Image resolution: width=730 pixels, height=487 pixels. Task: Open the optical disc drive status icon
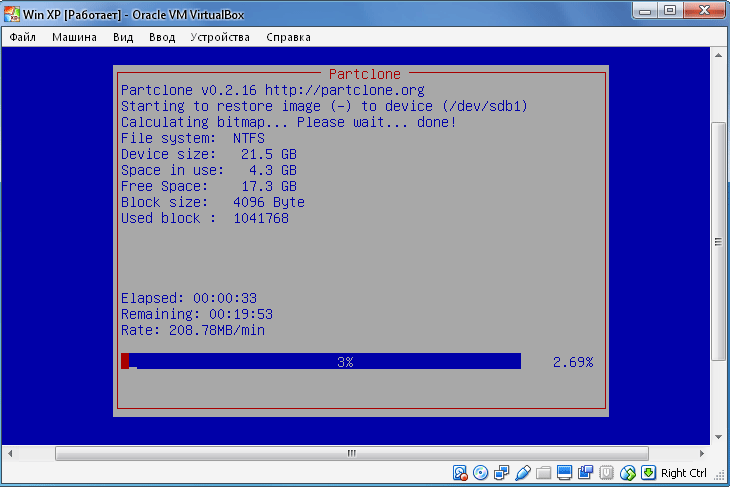[x=481, y=473]
